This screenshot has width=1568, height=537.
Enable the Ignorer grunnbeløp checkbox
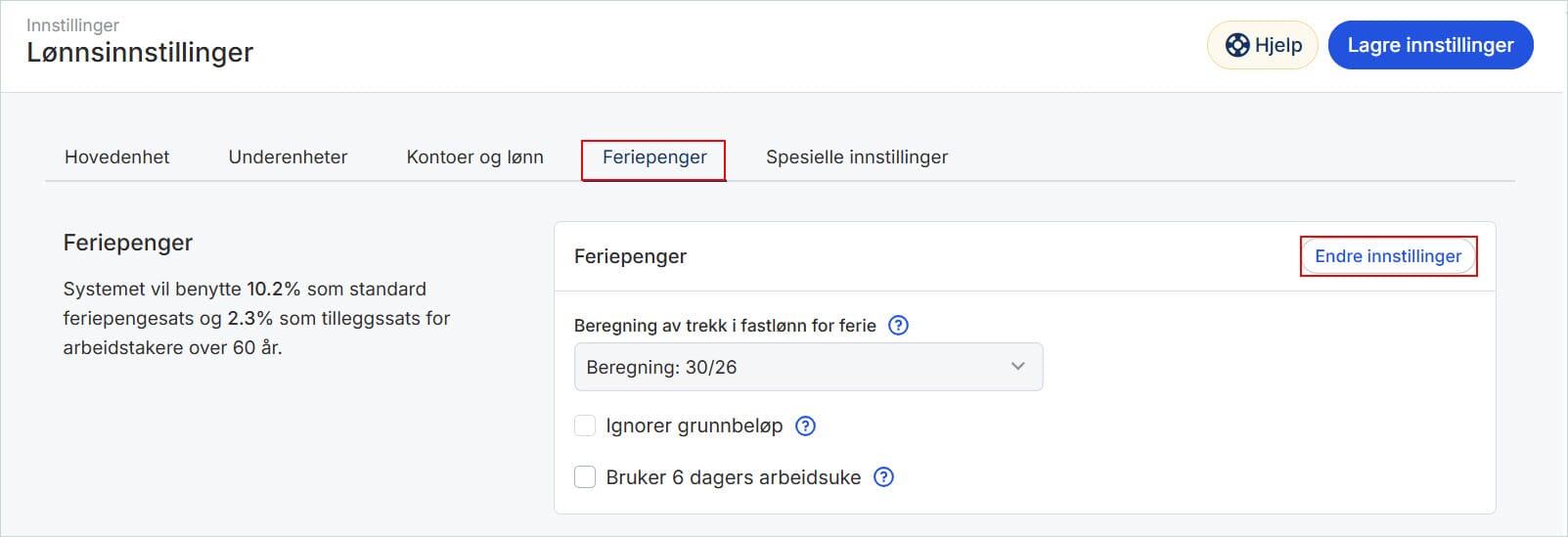click(x=585, y=425)
